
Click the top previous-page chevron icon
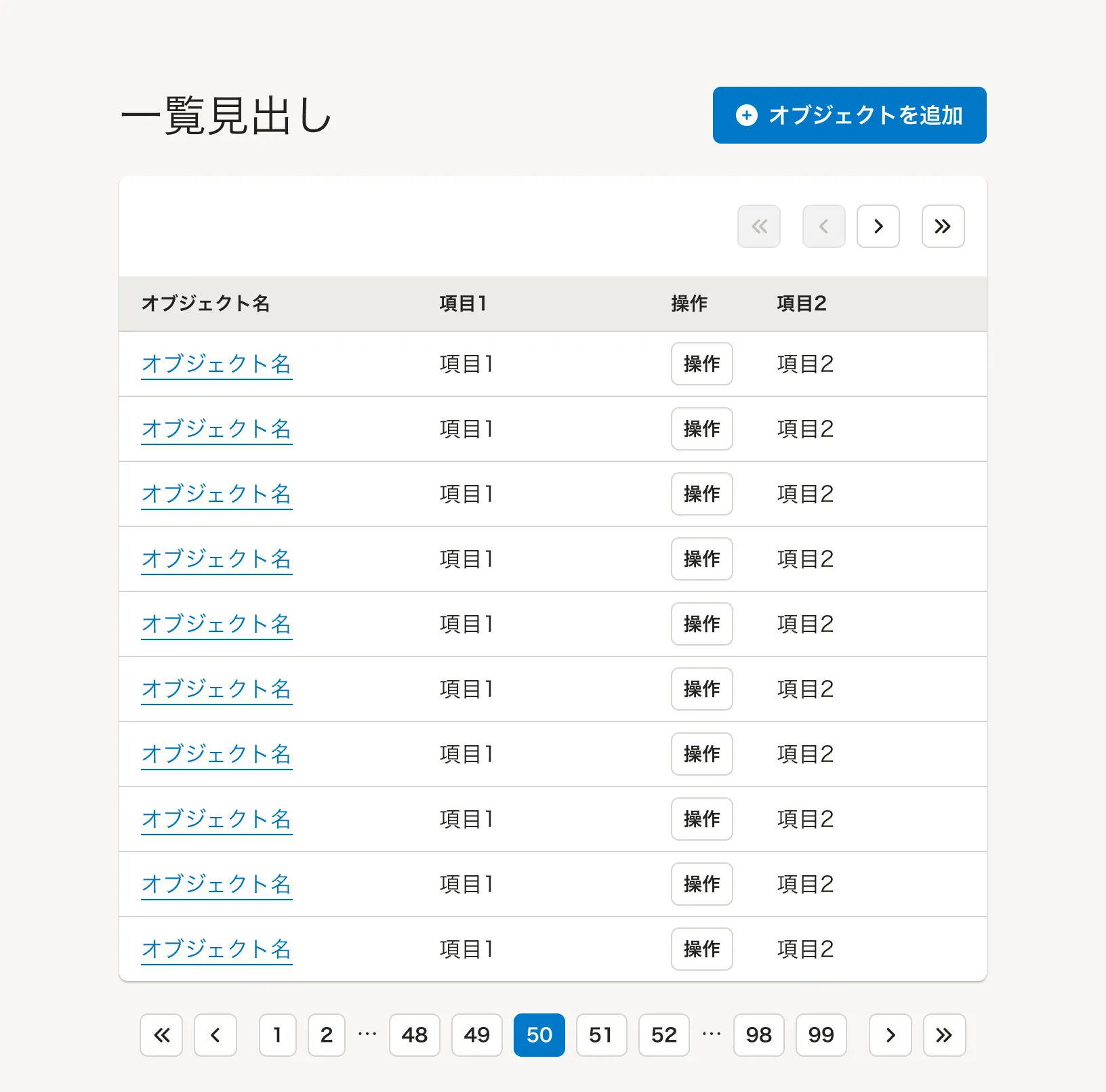[823, 226]
